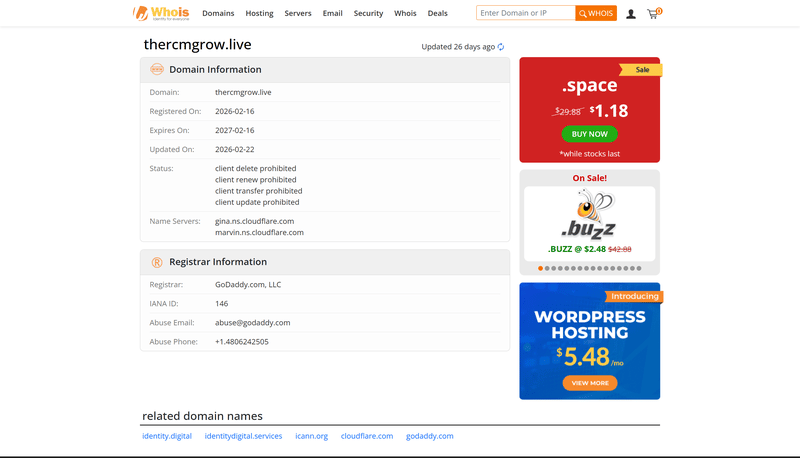Focus the Enter Domain or IP field
Screen dimensions: 800x458
526,13
